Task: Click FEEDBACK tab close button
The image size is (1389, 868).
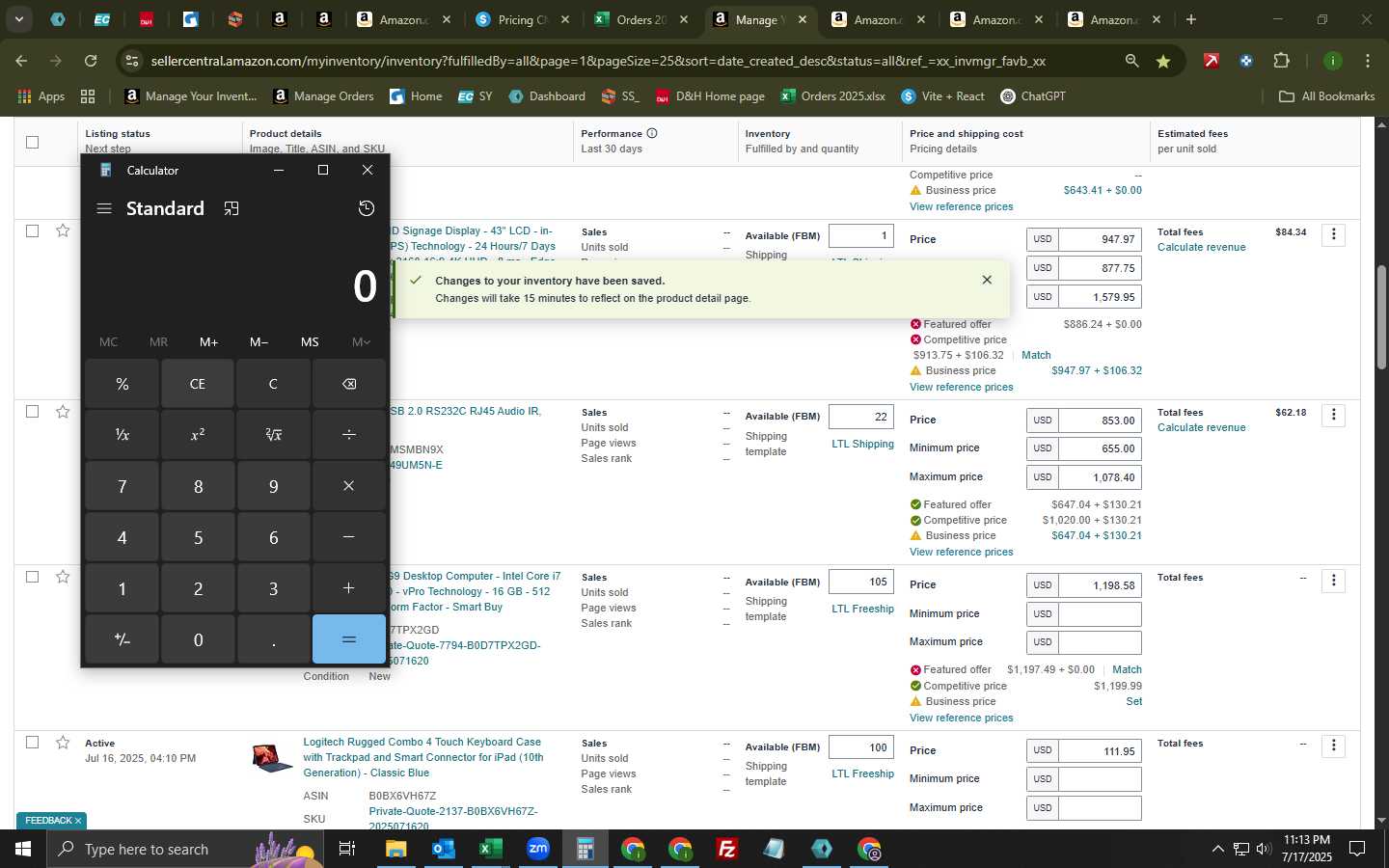Action: (x=78, y=821)
